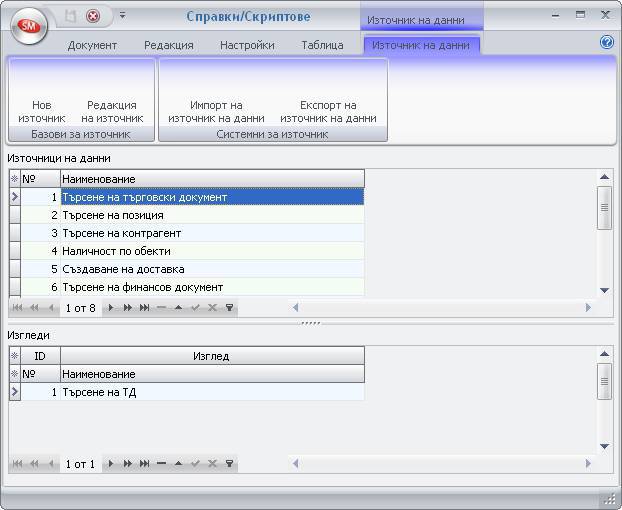Screen dimensions: 622x510
Task: Click right scroll arrow in Изгледи horizontal scrollbar
Action: pyautogui.click(x=588, y=463)
